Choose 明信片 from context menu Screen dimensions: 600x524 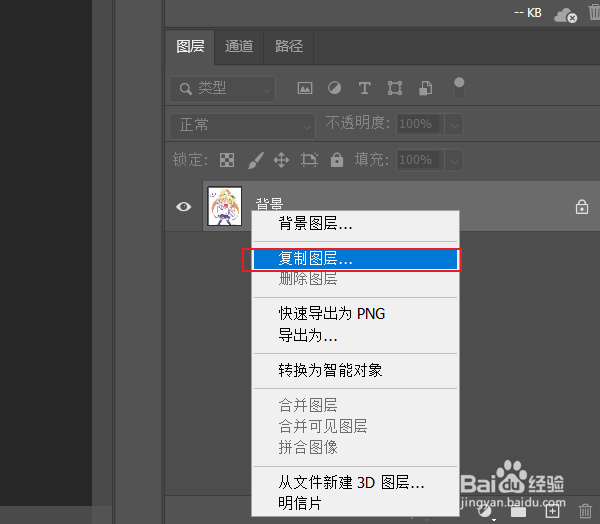355,504
